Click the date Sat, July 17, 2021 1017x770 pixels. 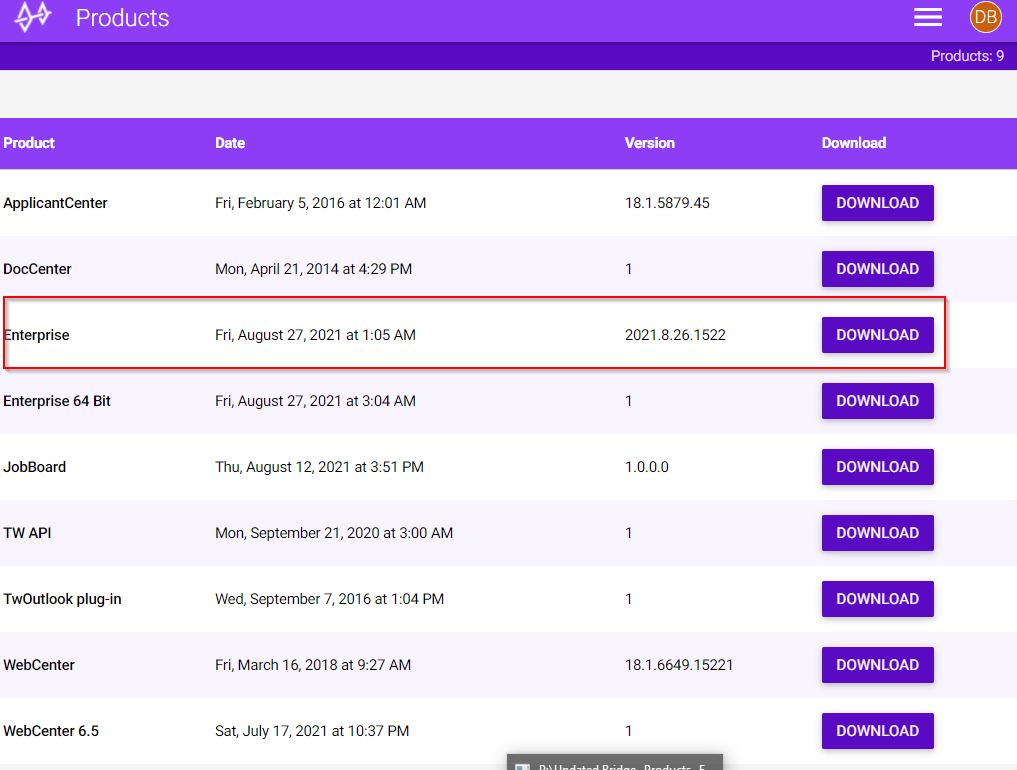[x=312, y=731]
